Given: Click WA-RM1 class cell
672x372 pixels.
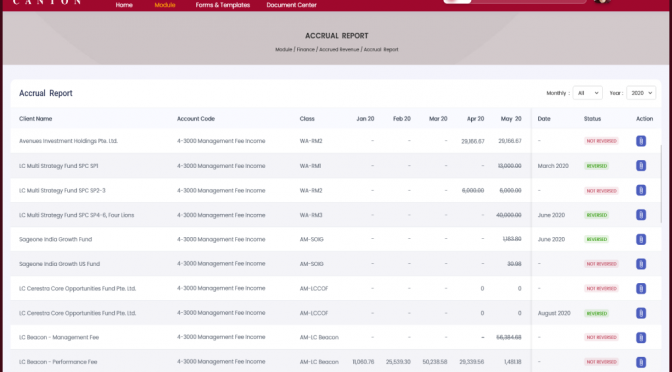Looking at the screenshot, I should point(310,166).
